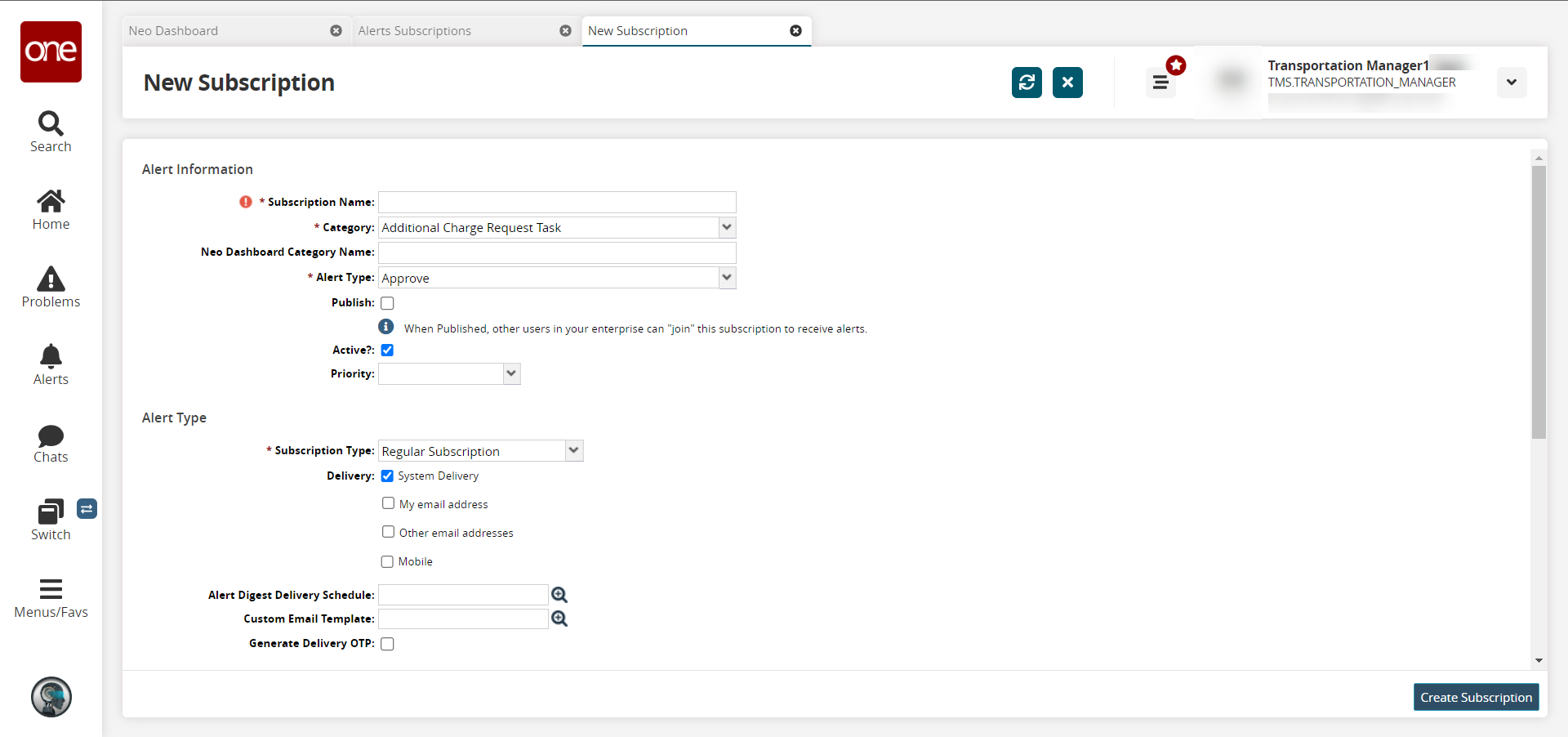Click the Create Subscription button
The width and height of the screenshot is (1568, 737).
coord(1476,697)
